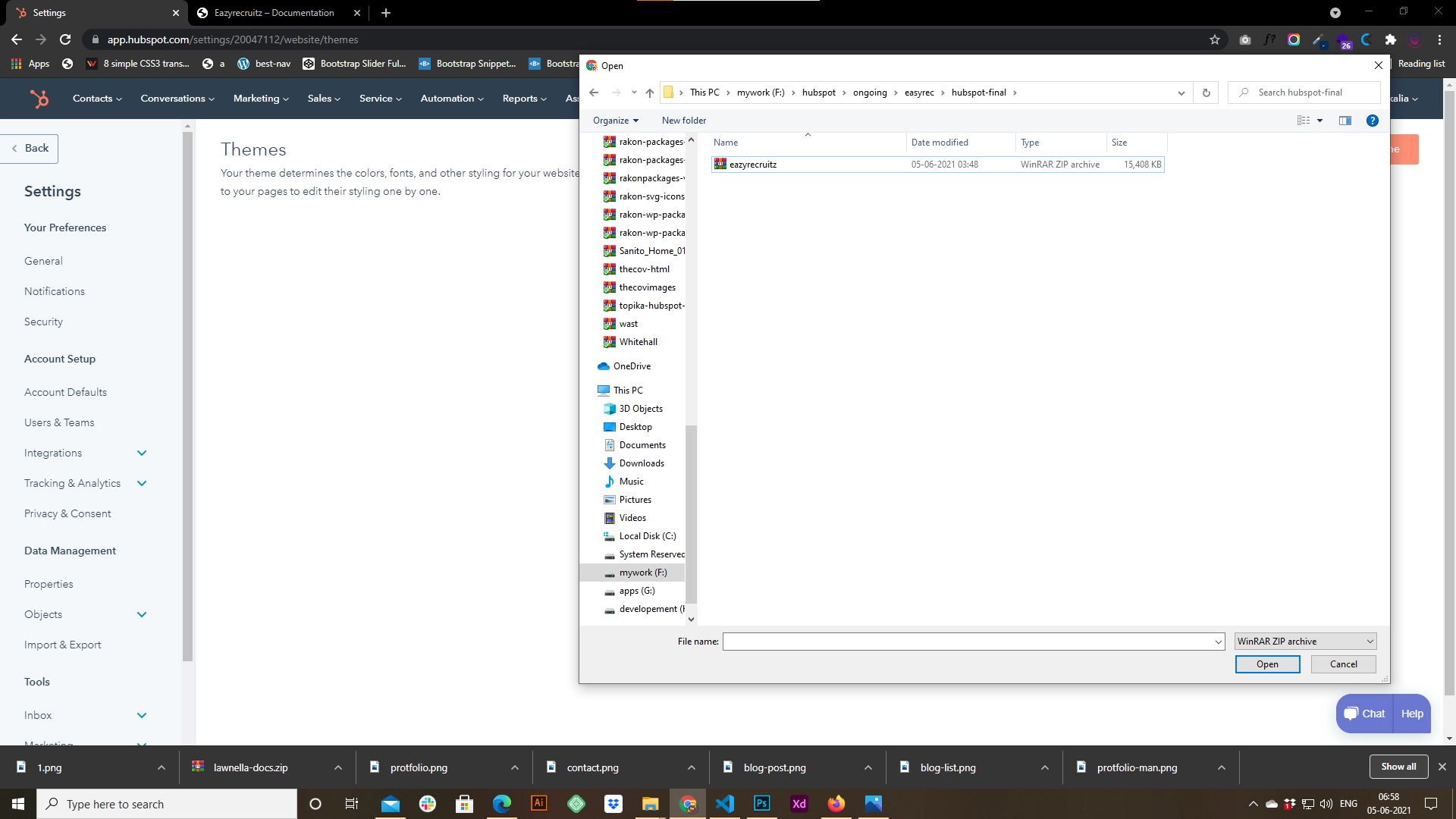1456x819 pixels.
Task: Click the File name input field
Action: [x=969, y=642]
